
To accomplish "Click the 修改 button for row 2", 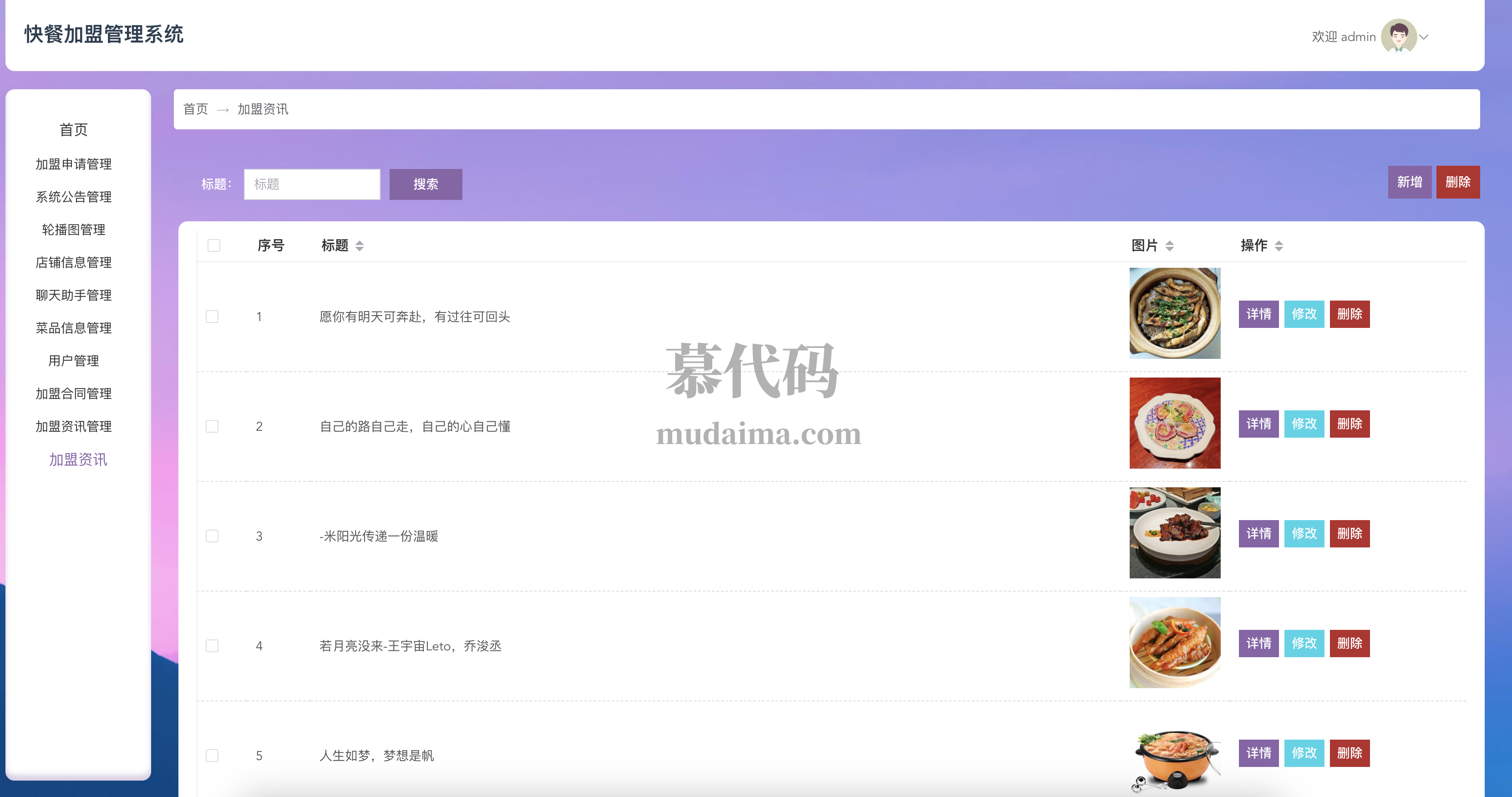I will [1304, 424].
